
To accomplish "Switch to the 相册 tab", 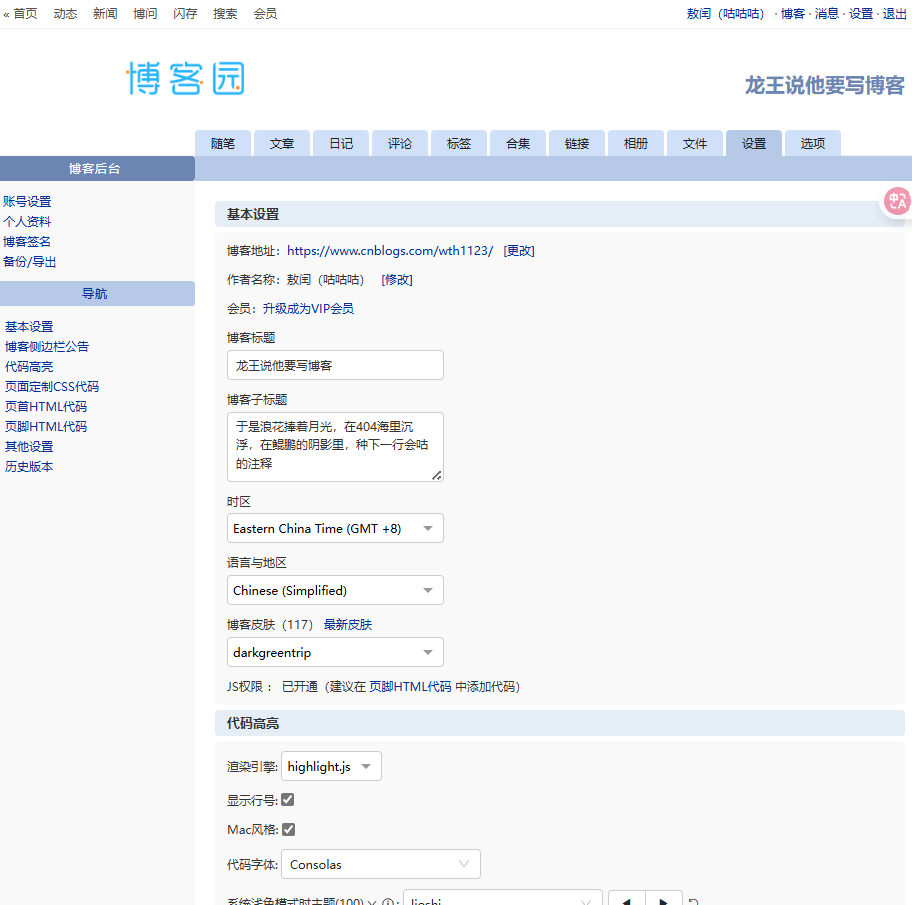I will point(636,143).
